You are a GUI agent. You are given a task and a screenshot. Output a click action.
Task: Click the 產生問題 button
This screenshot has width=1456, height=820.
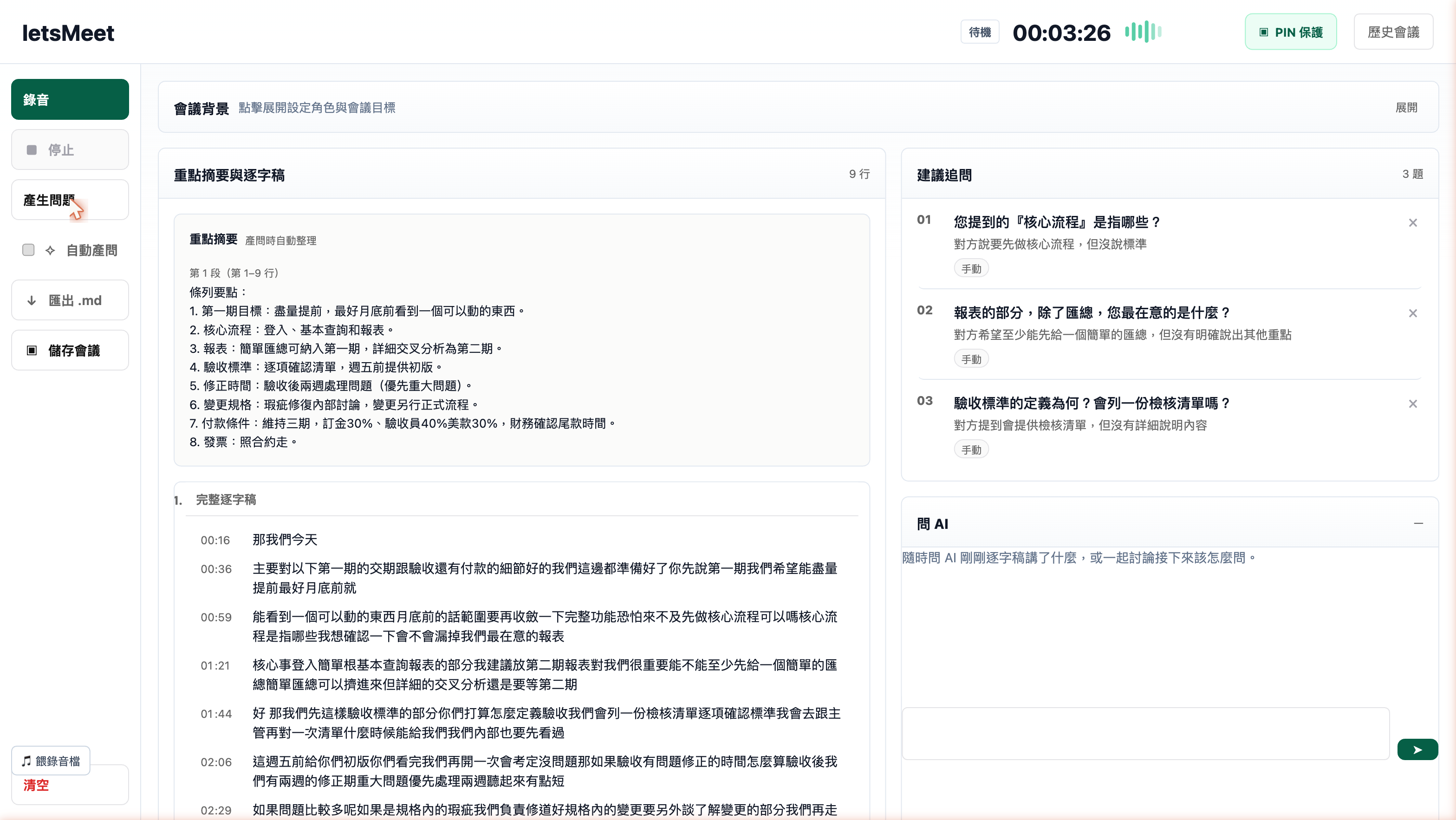click(x=70, y=200)
